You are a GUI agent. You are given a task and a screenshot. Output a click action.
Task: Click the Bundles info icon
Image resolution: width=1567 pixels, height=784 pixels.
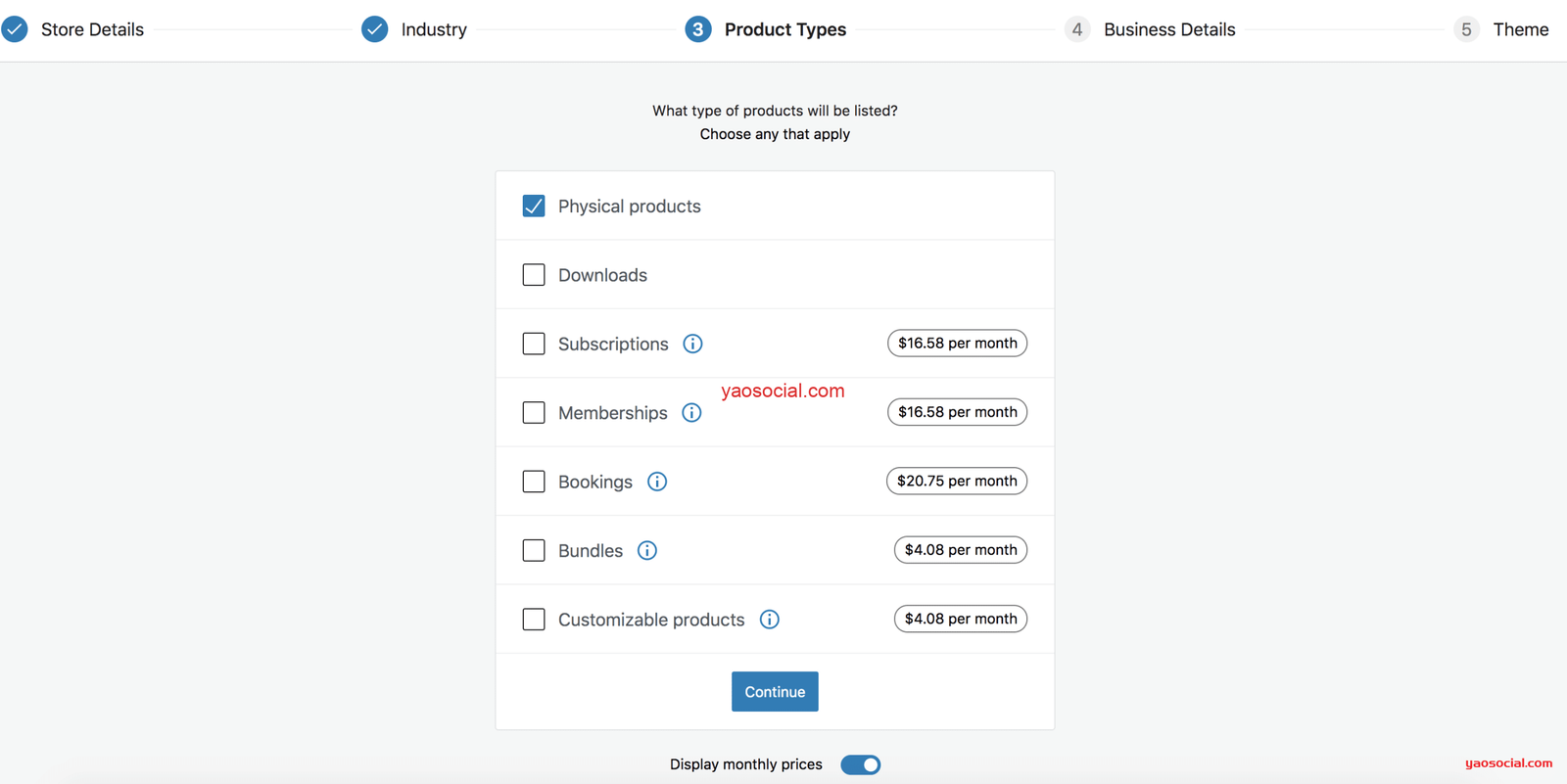coord(647,550)
